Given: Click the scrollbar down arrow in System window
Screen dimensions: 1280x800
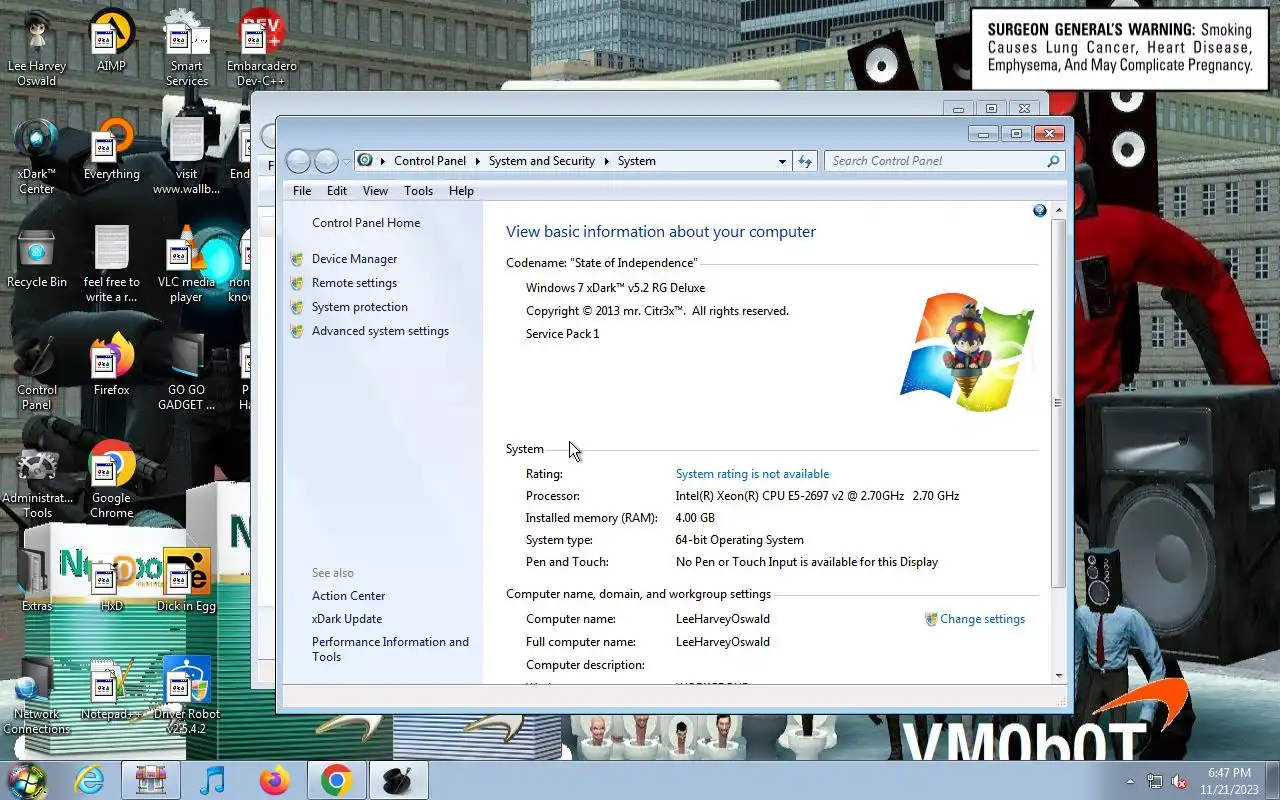Looking at the screenshot, I should tap(1059, 676).
